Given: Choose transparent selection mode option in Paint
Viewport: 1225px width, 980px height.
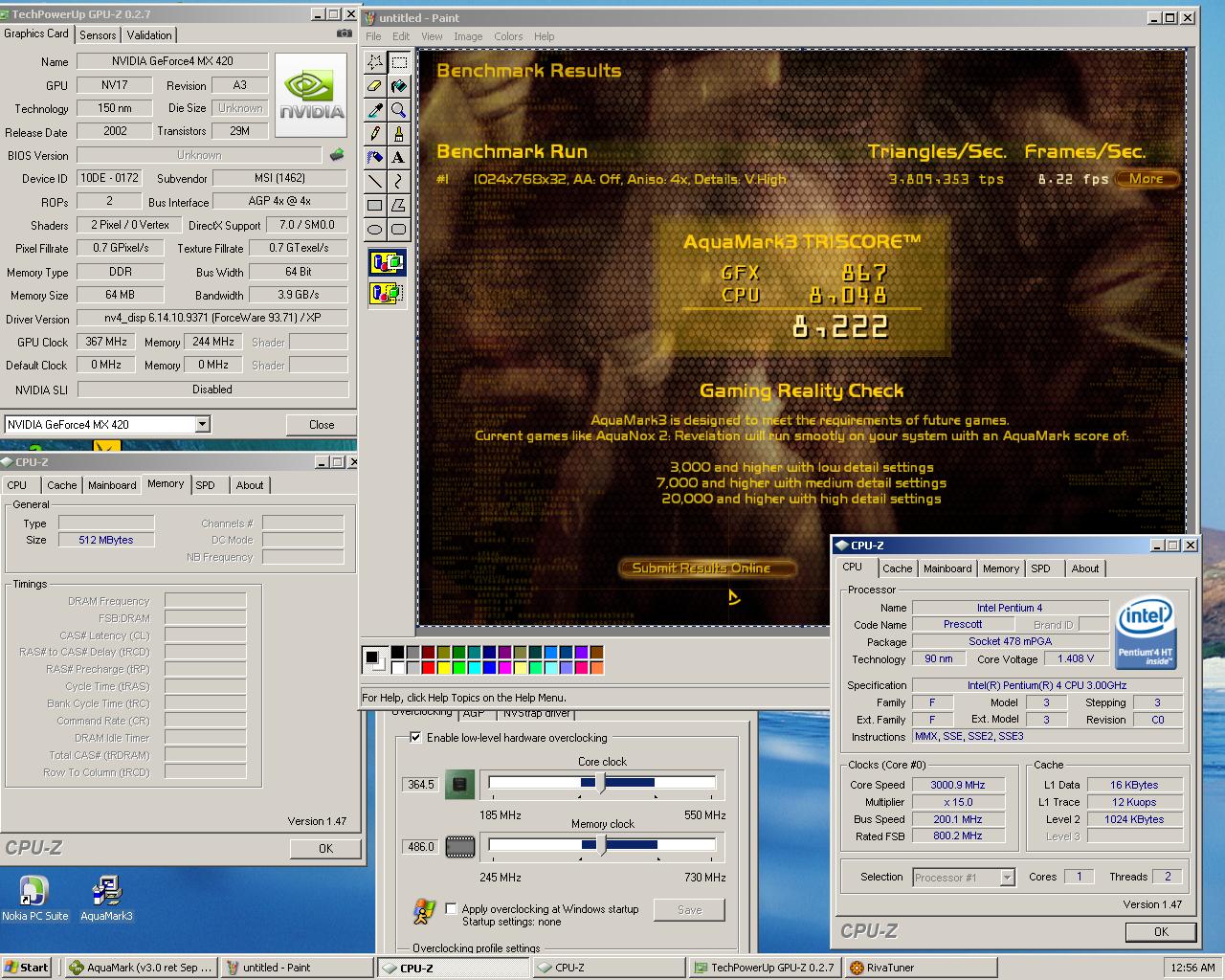Looking at the screenshot, I should 387,293.
